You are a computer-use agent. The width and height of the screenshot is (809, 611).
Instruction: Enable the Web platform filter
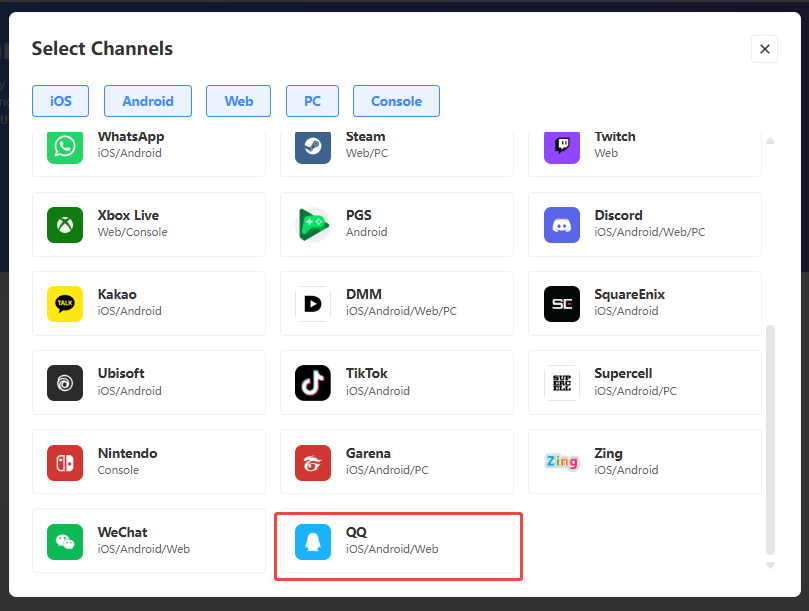point(239,101)
